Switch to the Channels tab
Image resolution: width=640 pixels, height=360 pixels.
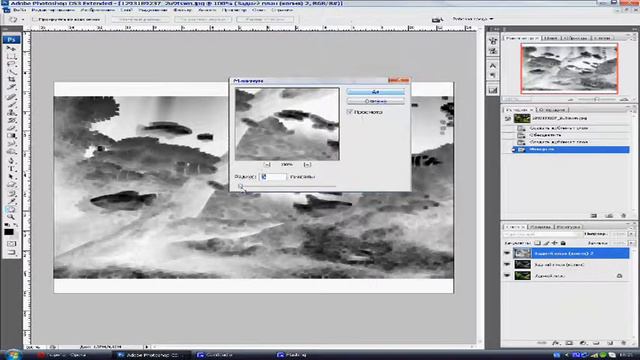tap(540, 227)
